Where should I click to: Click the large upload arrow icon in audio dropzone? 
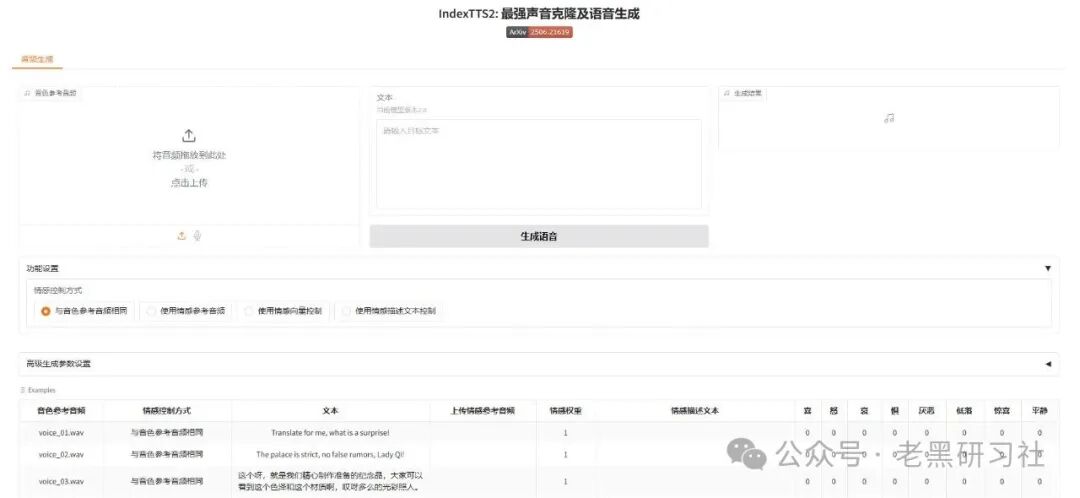(189, 136)
